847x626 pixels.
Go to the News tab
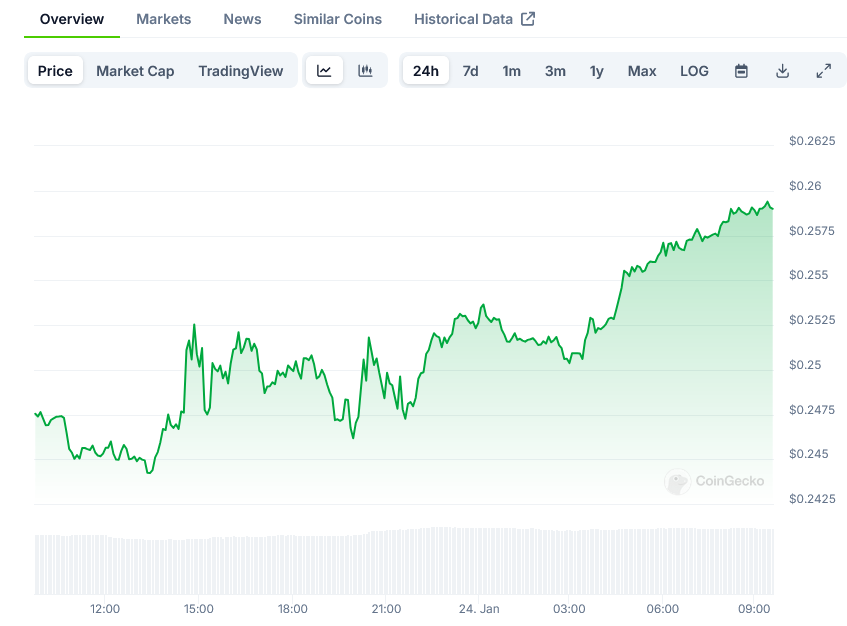pyautogui.click(x=242, y=19)
